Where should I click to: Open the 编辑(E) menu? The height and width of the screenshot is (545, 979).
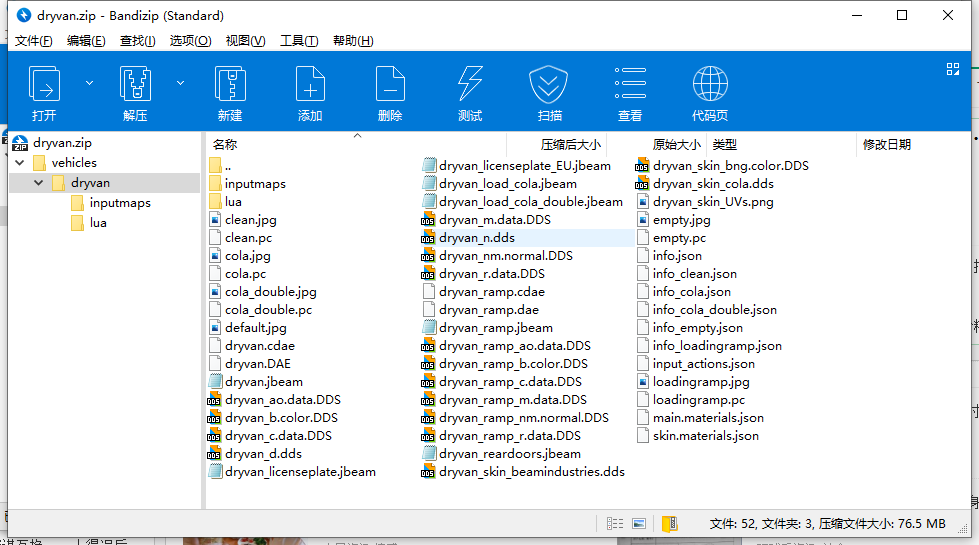(x=86, y=41)
